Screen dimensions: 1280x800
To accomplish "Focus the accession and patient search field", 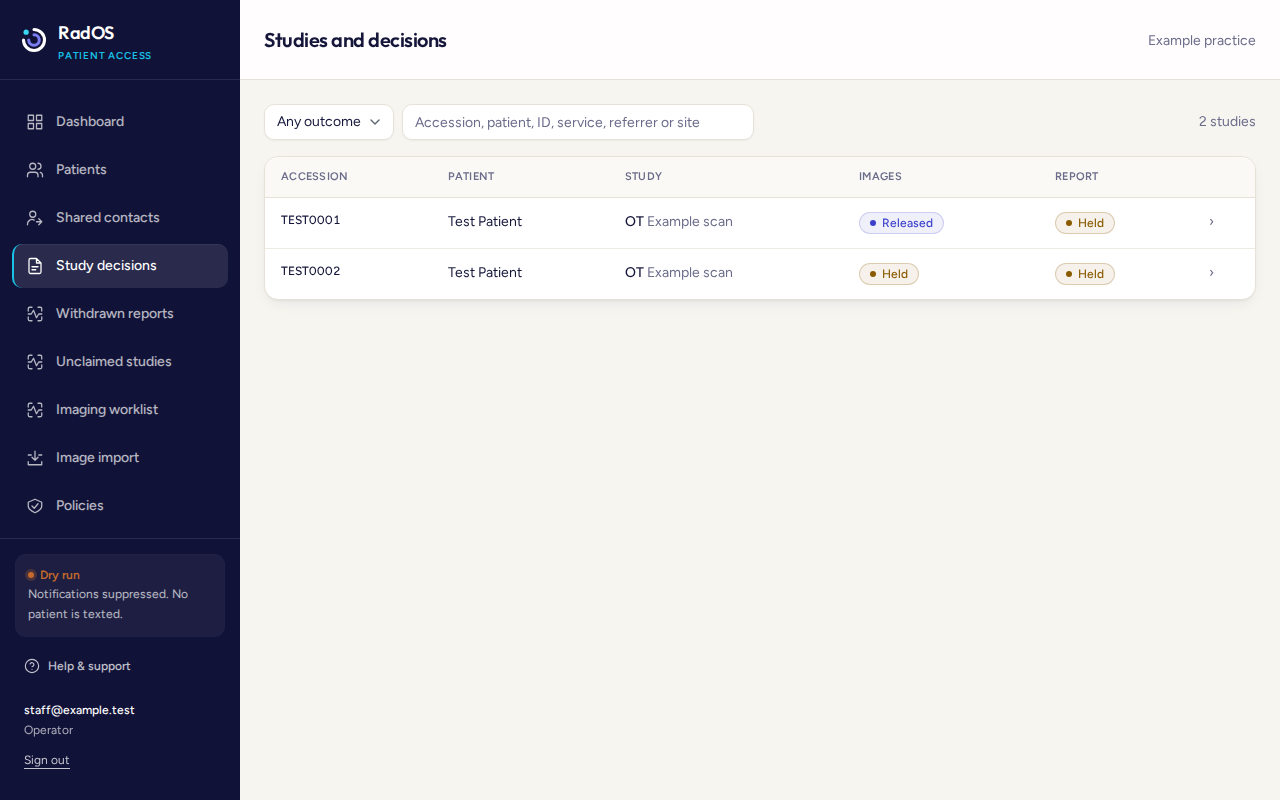I will [578, 122].
